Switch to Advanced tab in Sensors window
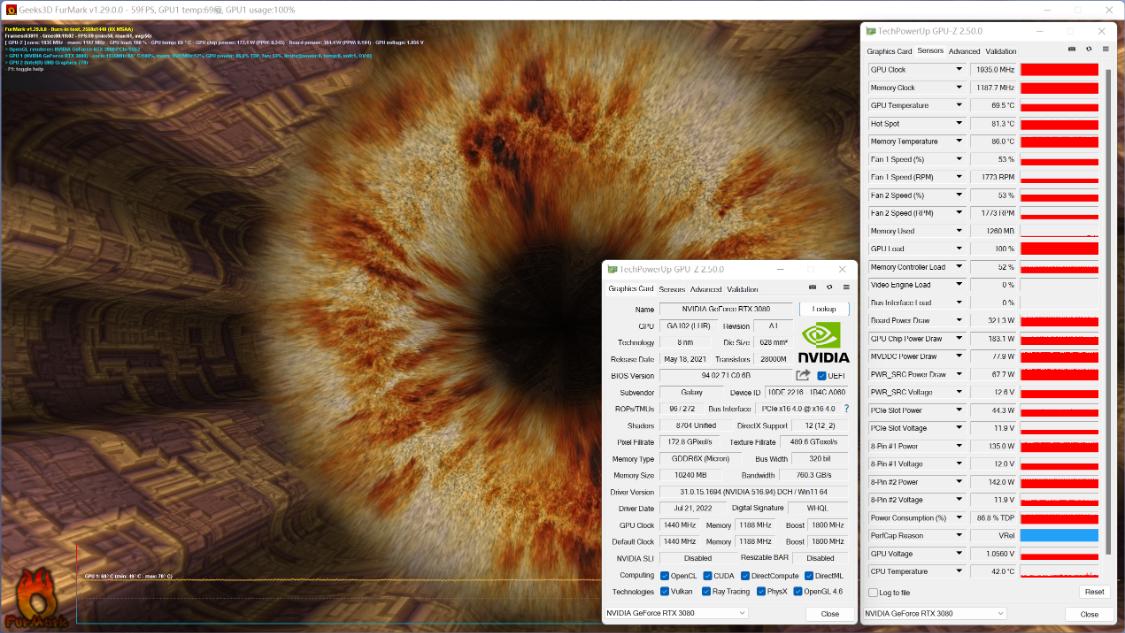Screen dimensions: 1125x633 click(x=964, y=51)
